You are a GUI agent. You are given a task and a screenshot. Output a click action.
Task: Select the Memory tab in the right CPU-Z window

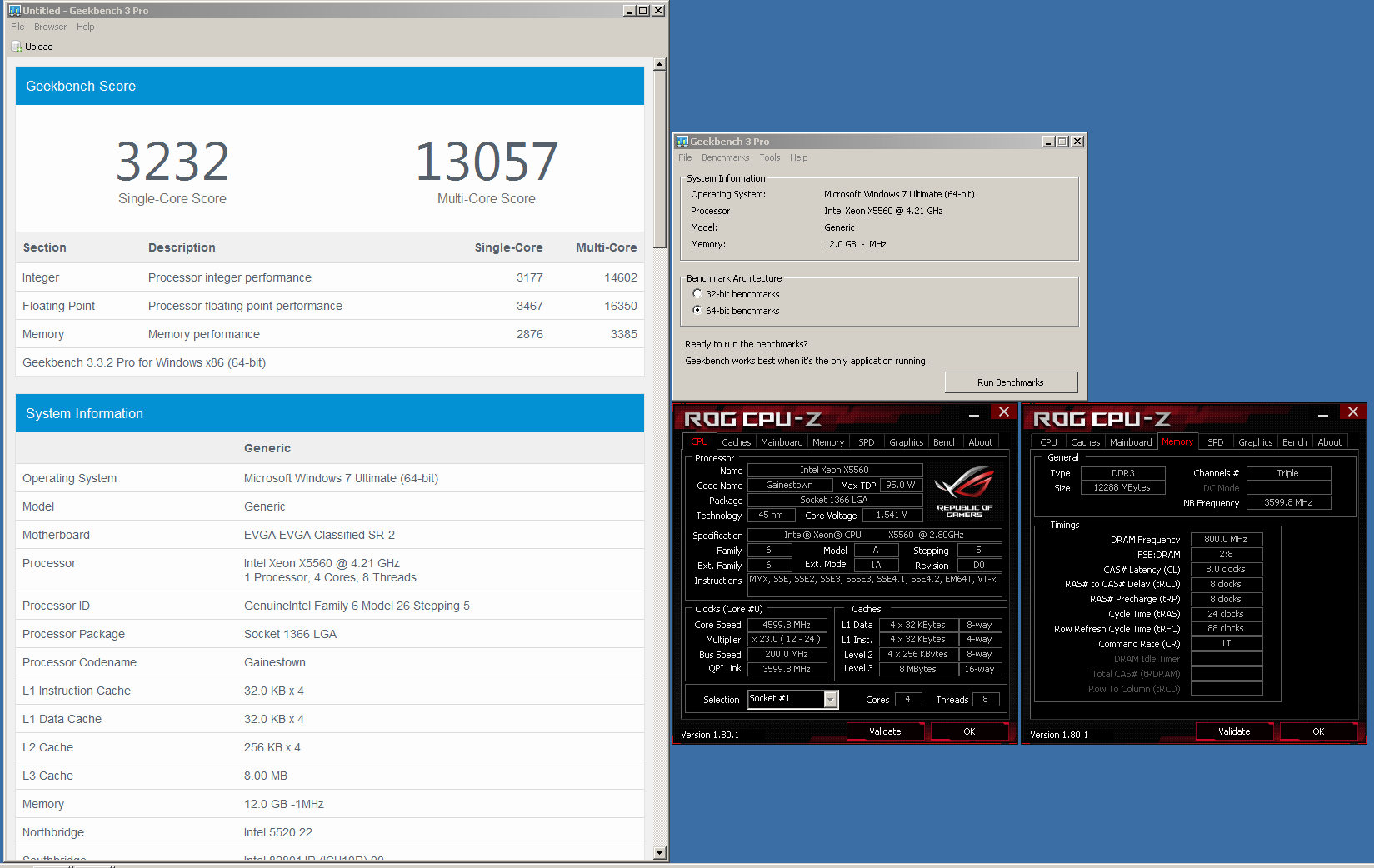[x=1177, y=441]
